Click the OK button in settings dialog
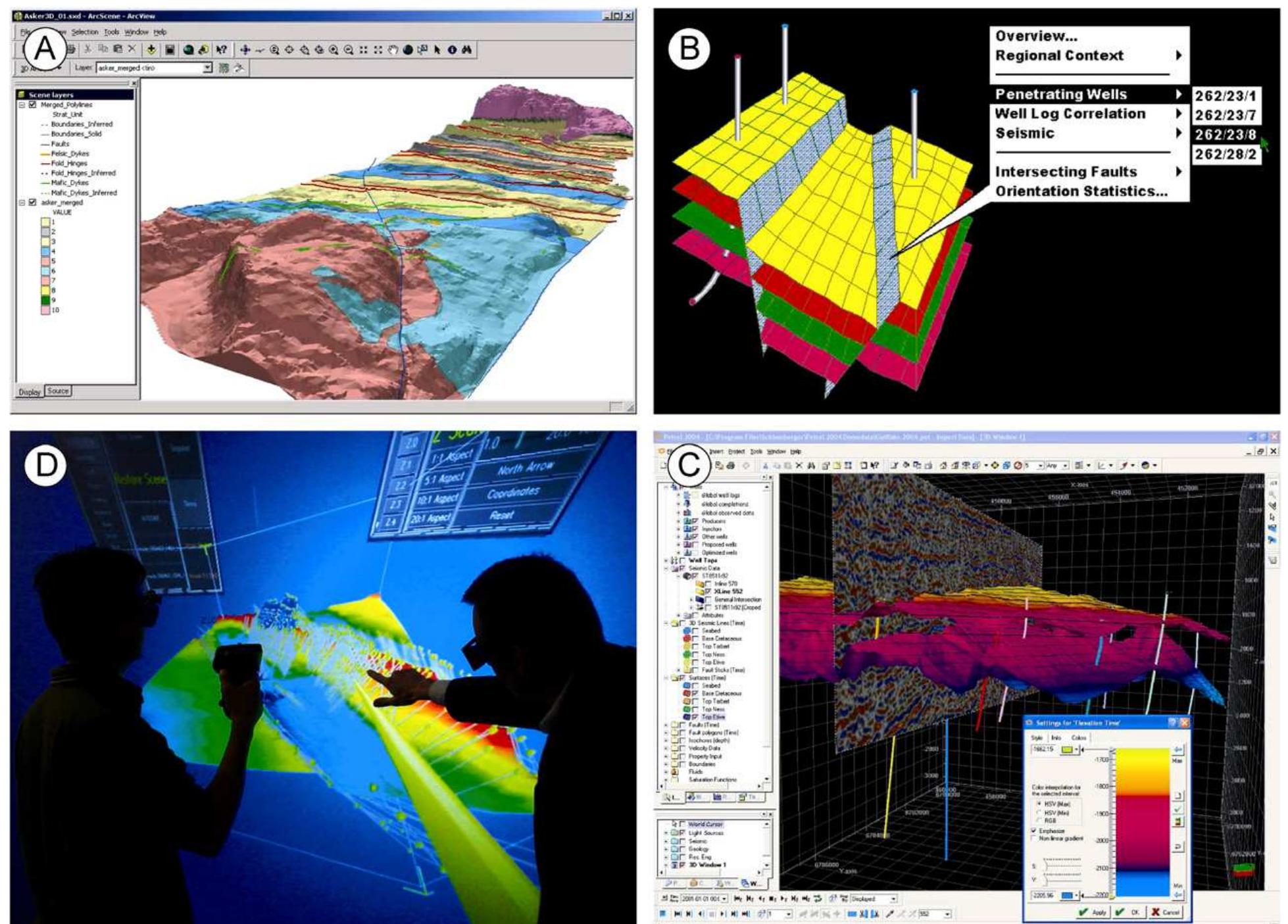This screenshot has width=1288, height=924. [1129, 912]
